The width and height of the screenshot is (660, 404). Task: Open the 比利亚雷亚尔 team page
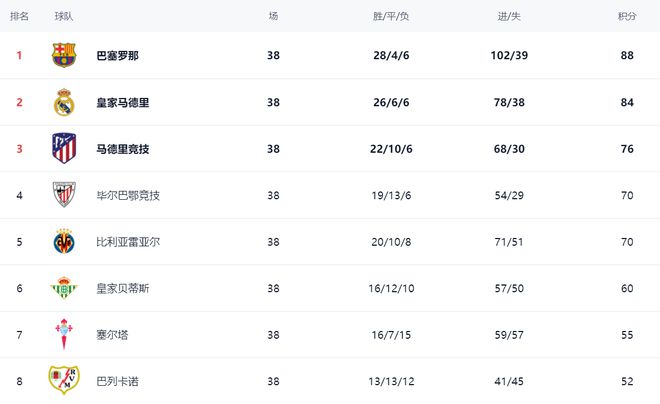[x=128, y=242]
